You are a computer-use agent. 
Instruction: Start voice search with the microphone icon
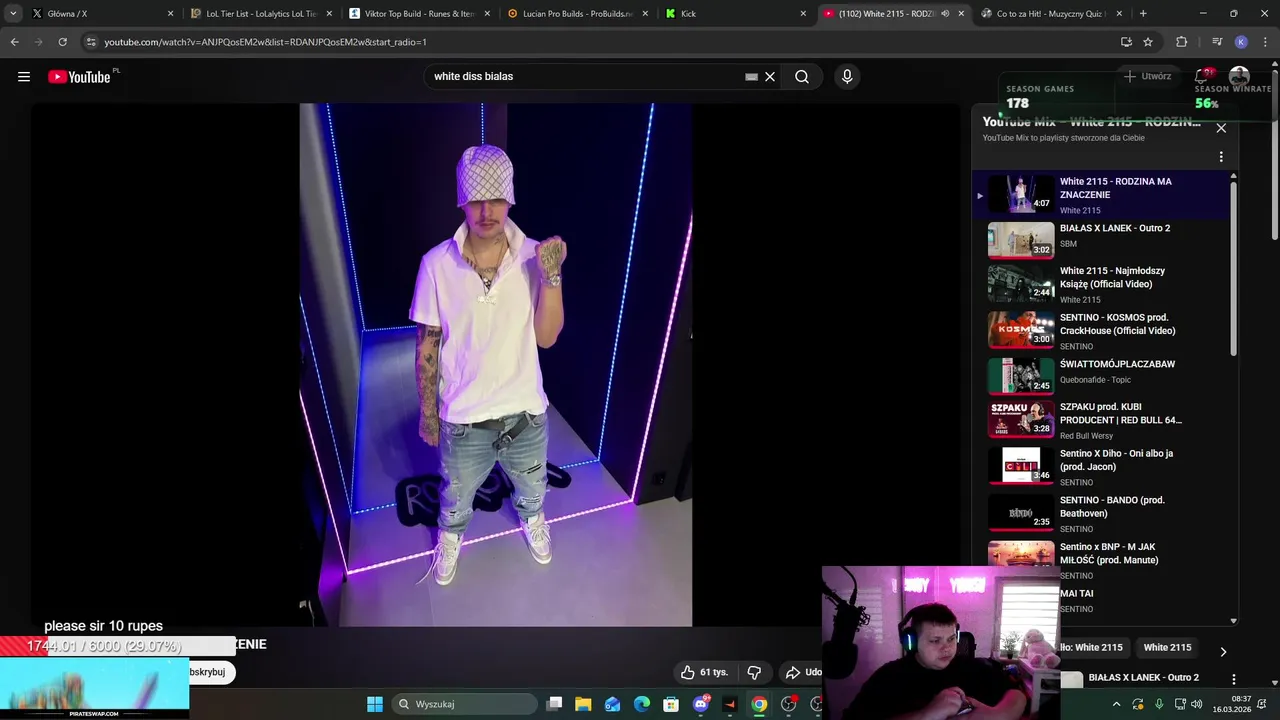(x=847, y=76)
